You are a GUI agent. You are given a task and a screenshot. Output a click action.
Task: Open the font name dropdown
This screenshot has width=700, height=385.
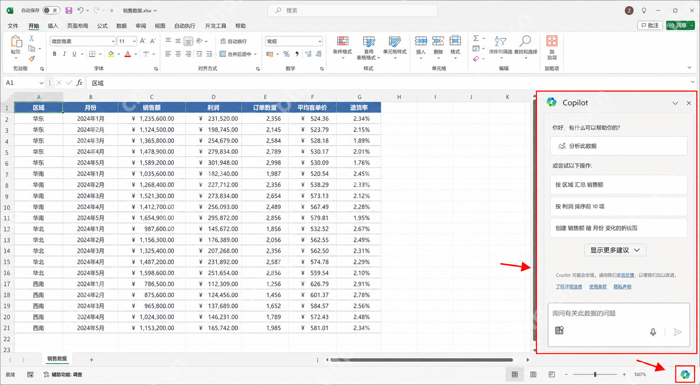[x=113, y=41]
